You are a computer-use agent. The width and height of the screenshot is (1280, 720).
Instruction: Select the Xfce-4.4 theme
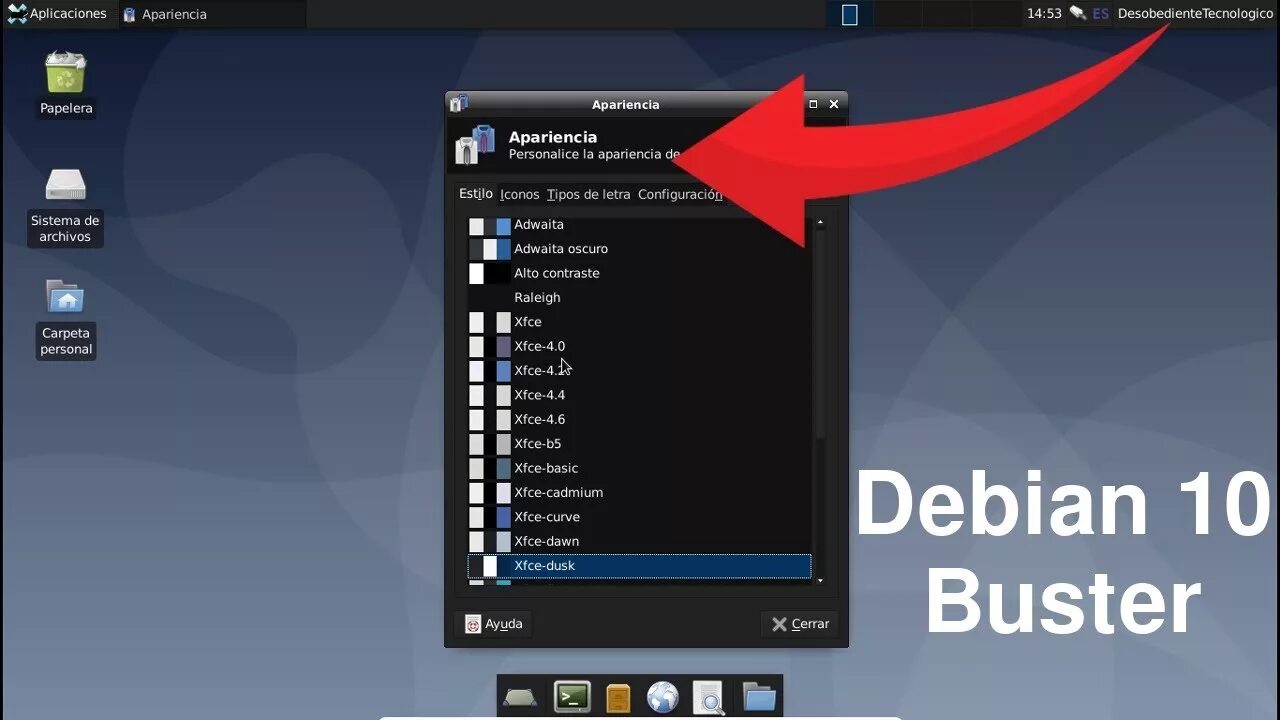(x=639, y=395)
